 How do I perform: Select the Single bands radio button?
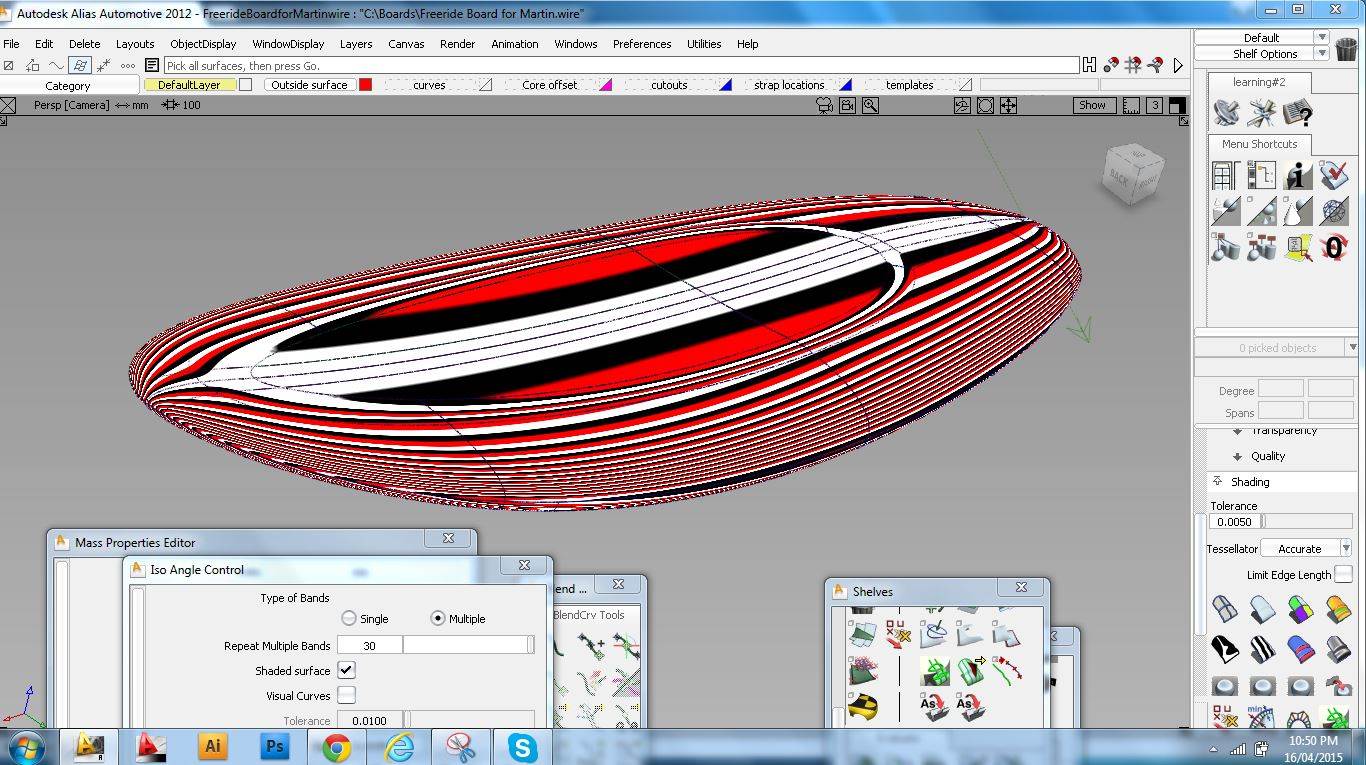[x=349, y=618]
